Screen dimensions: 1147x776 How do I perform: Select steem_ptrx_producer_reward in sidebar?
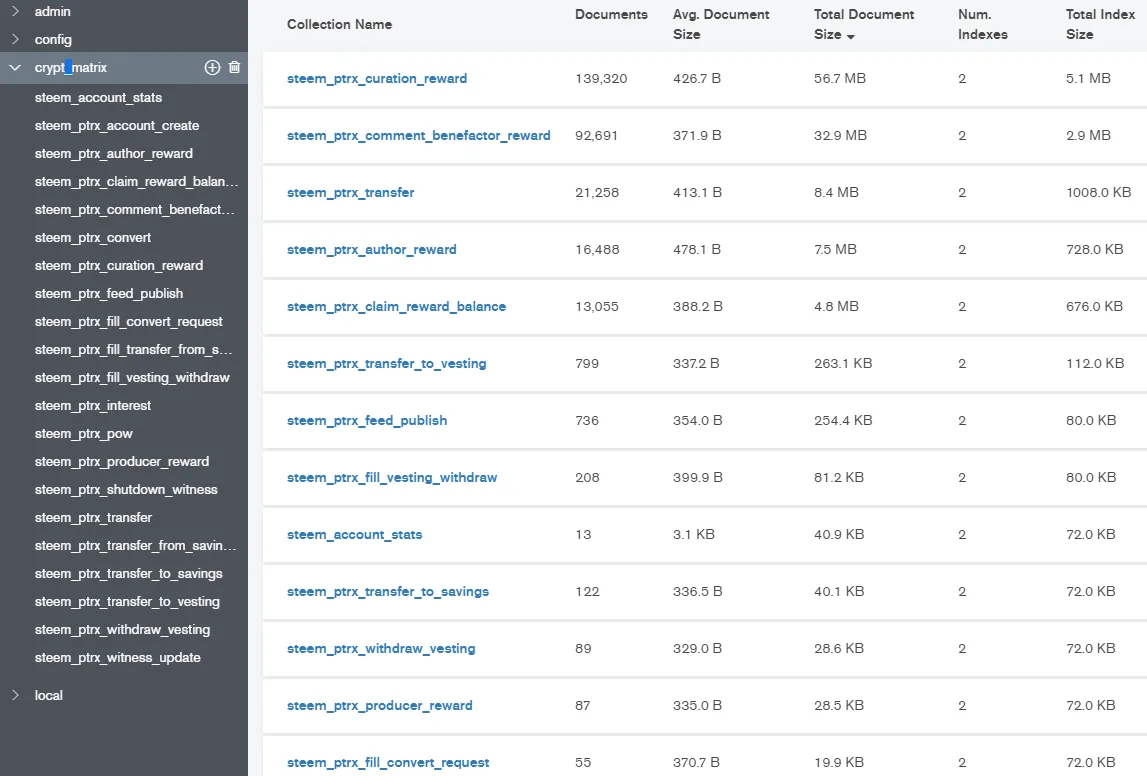coord(121,462)
